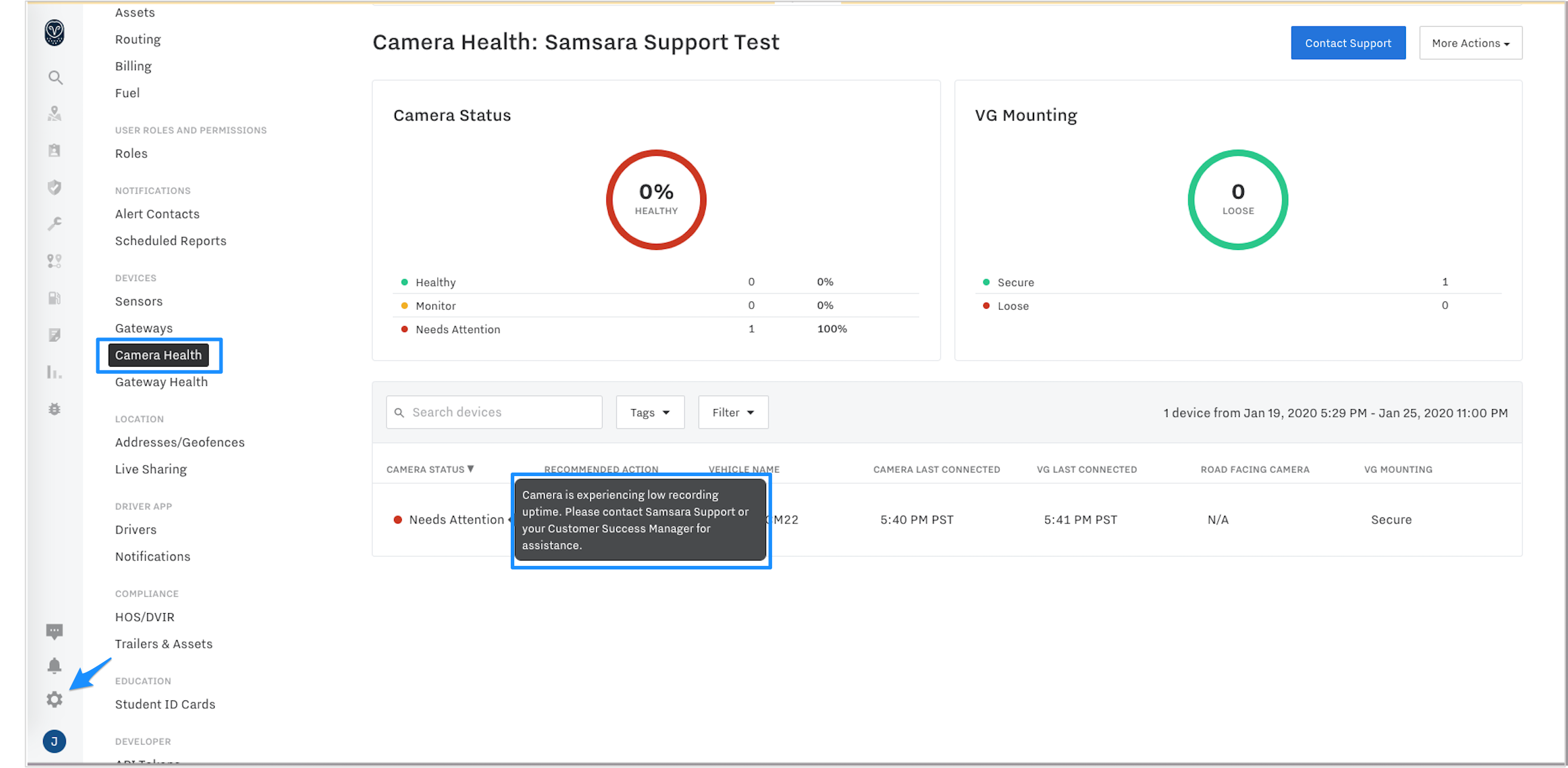Open Notifications under Driver App
The image size is (1568, 768).
click(x=152, y=556)
